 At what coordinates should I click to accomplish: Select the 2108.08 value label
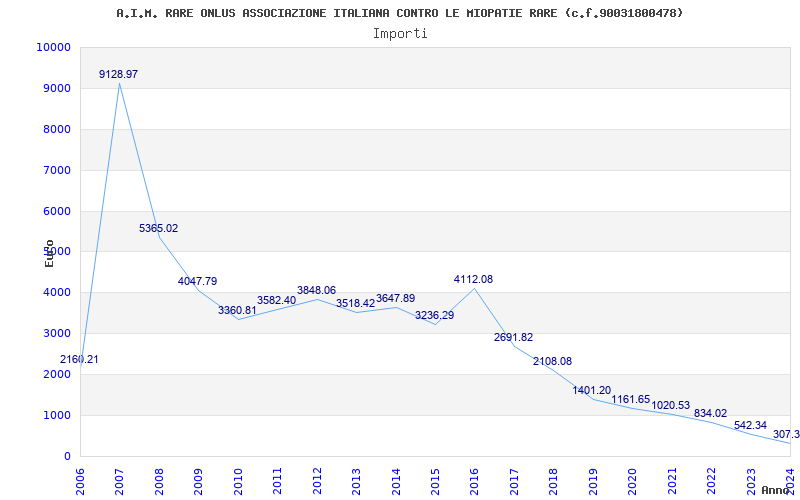[x=553, y=361]
